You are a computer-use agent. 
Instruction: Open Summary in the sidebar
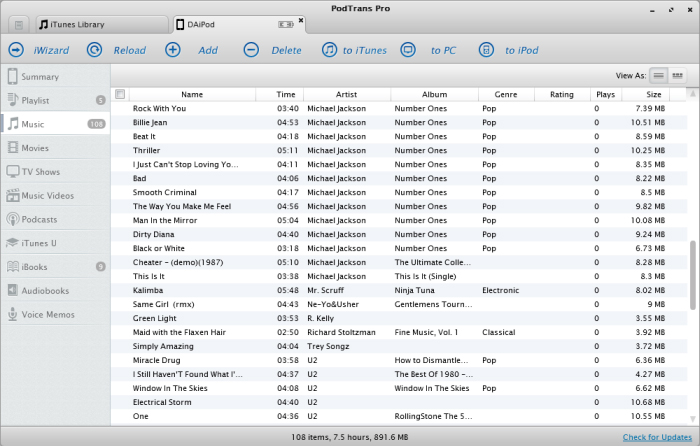(55, 76)
